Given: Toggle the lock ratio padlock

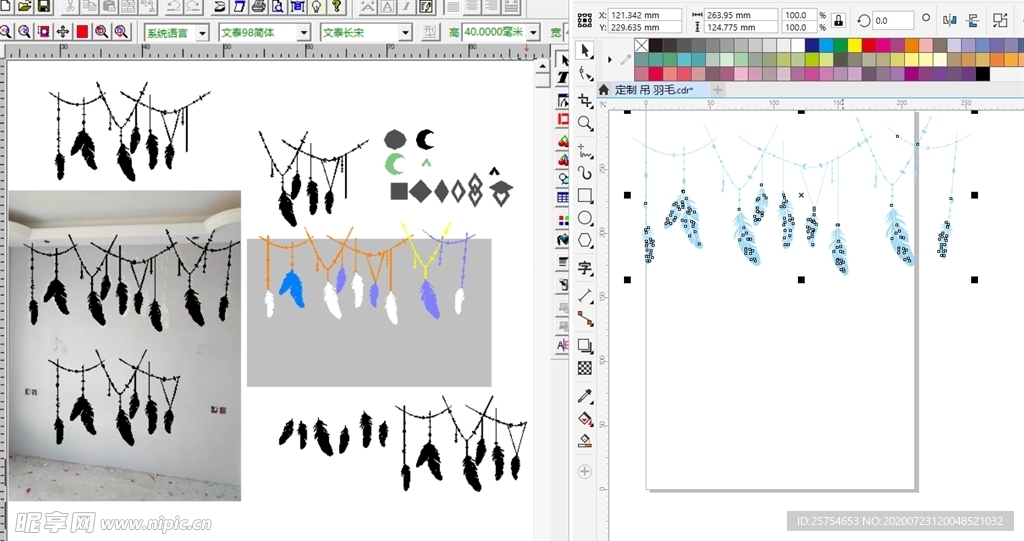Looking at the screenshot, I should point(837,20).
